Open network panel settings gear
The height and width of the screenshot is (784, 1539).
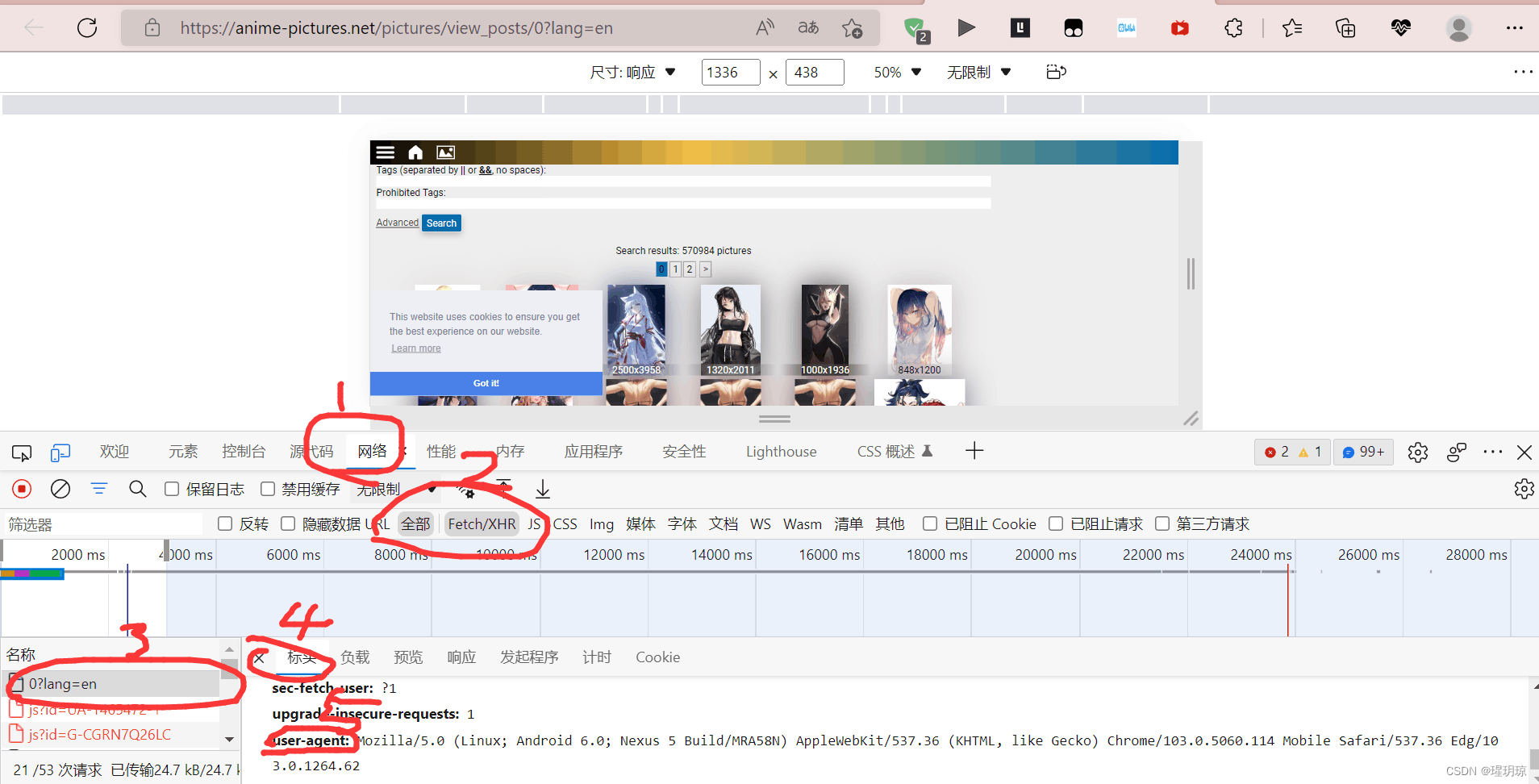[x=1524, y=489]
